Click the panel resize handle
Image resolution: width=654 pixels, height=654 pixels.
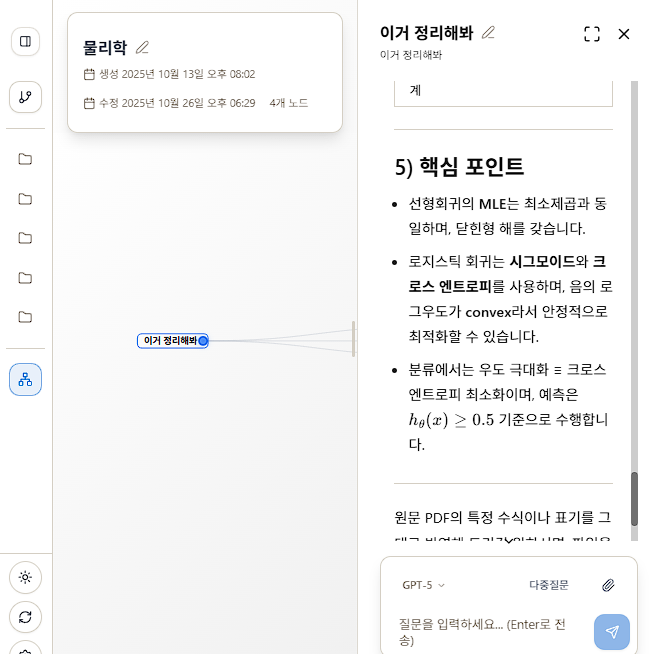coord(354,339)
